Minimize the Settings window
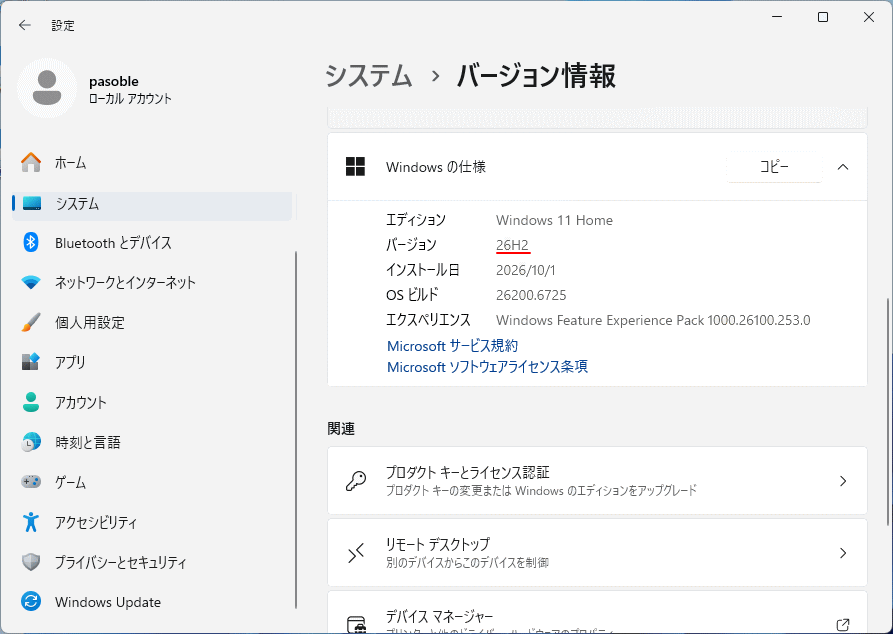 (777, 18)
